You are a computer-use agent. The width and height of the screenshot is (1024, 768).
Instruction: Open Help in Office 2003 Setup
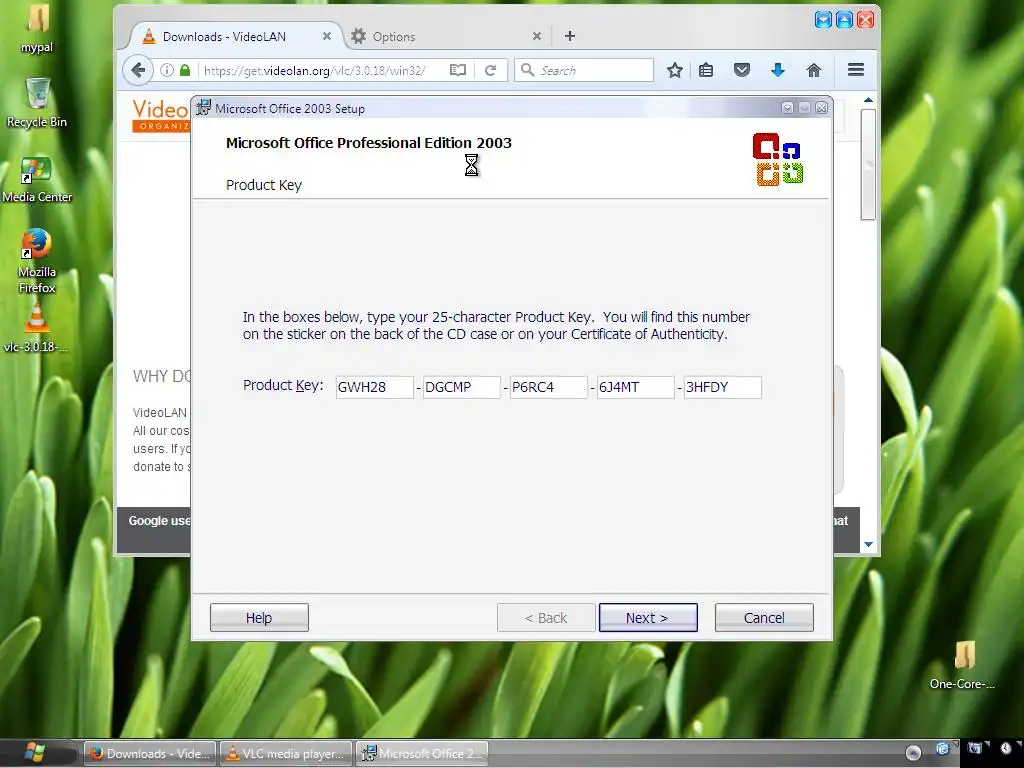(x=259, y=618)
